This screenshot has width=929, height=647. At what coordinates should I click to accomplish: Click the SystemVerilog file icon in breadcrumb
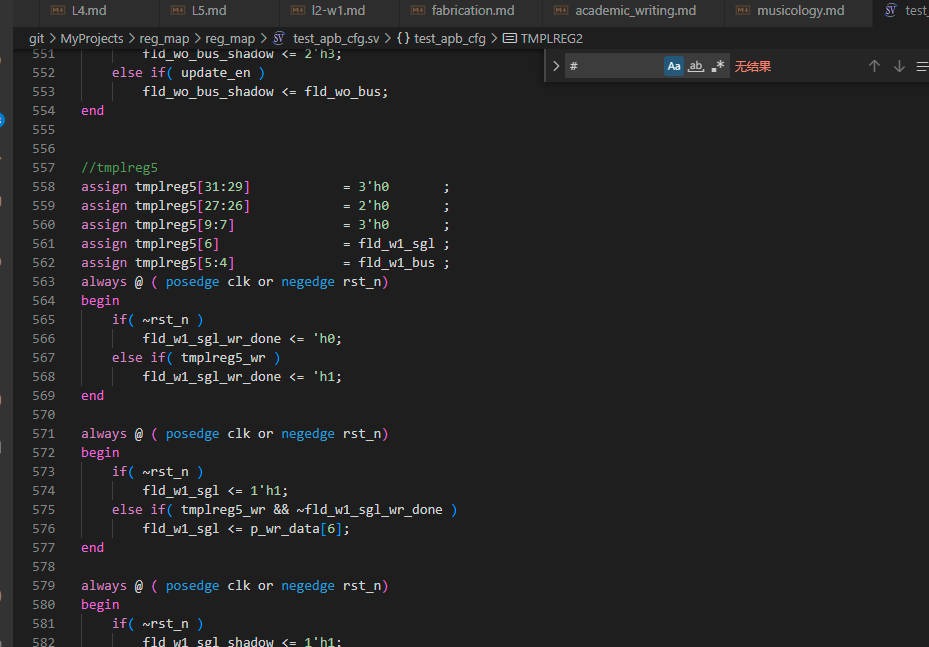click(279, 38)
